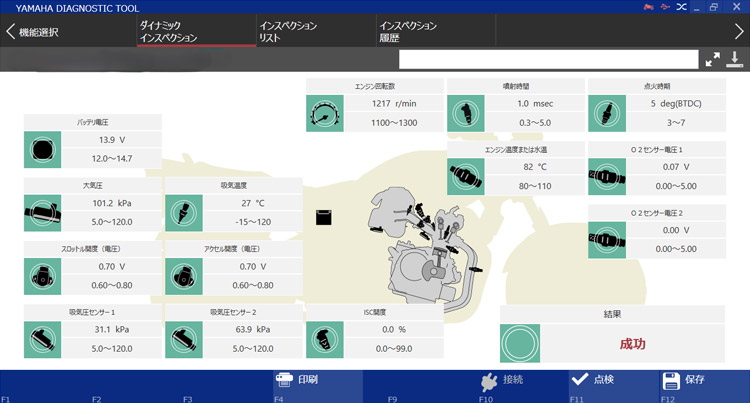This screenshot has height=403, width=750.
Task: Toggle fullscreen with the expand arrows icon
Action: click(x=712, y=59)
